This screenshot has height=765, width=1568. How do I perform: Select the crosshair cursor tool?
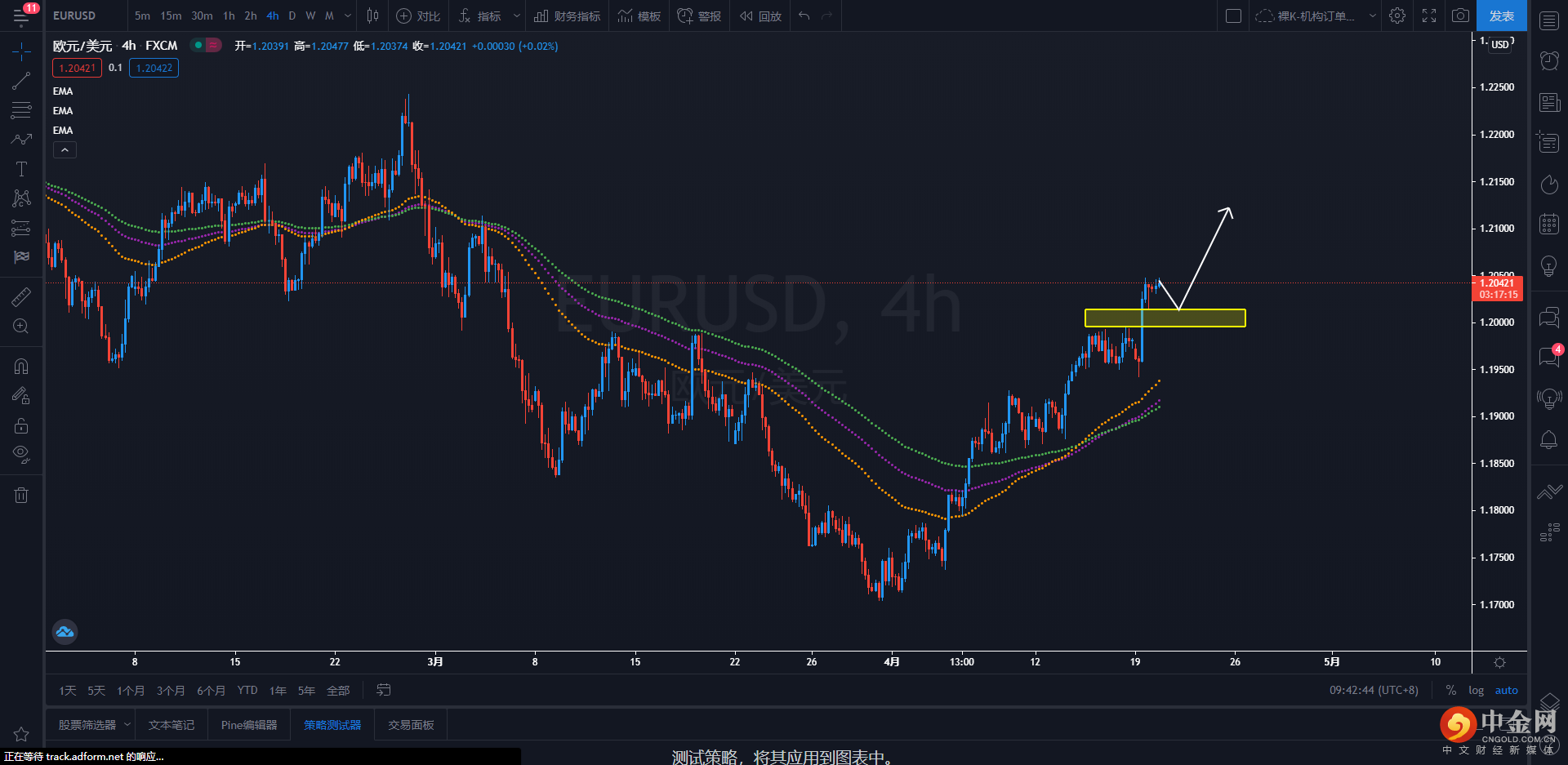[x=21, y=52]
